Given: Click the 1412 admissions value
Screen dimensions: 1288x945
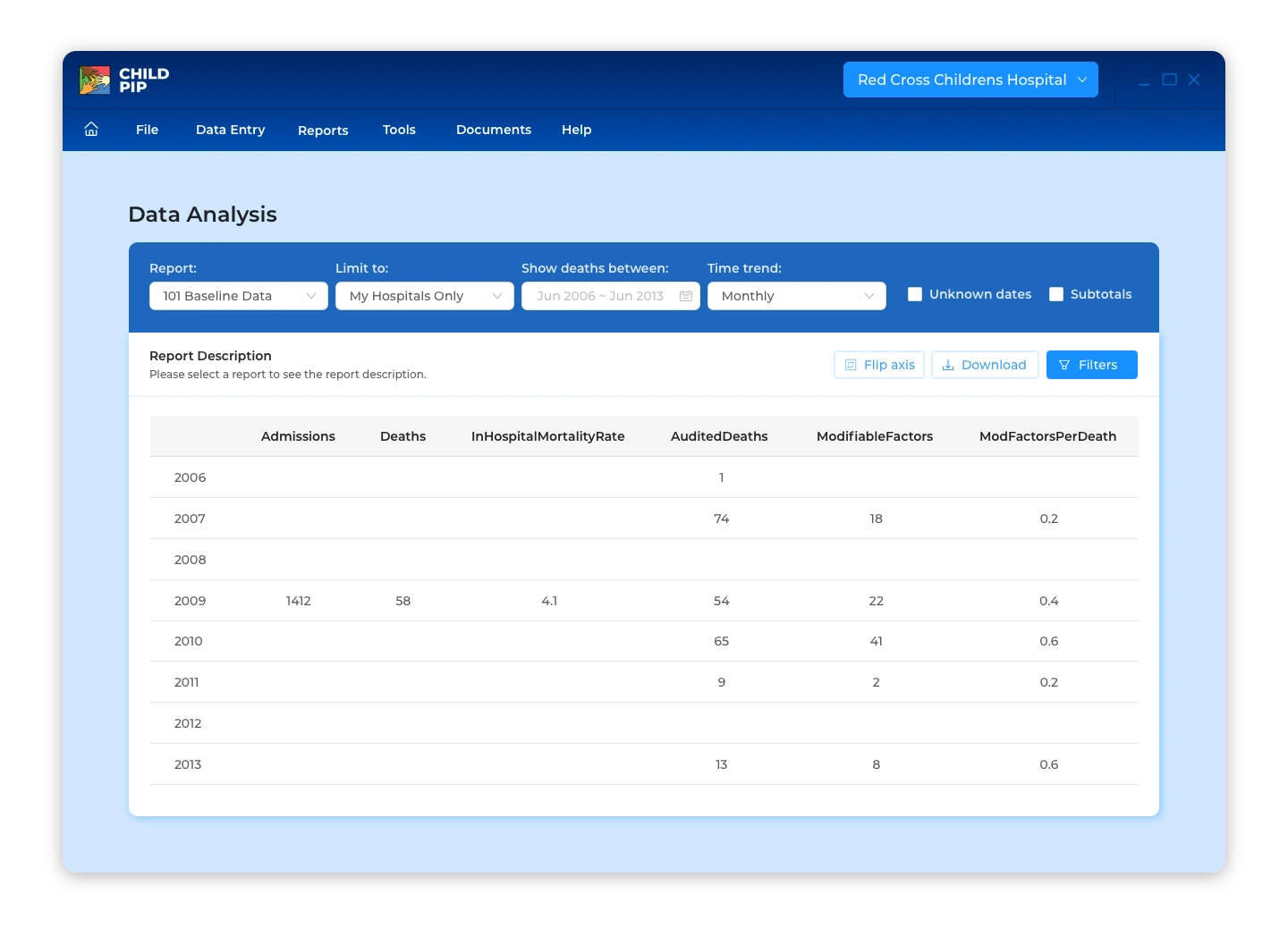Looking at the screenshot, I should pyautogui.click(x=299, y=601).
